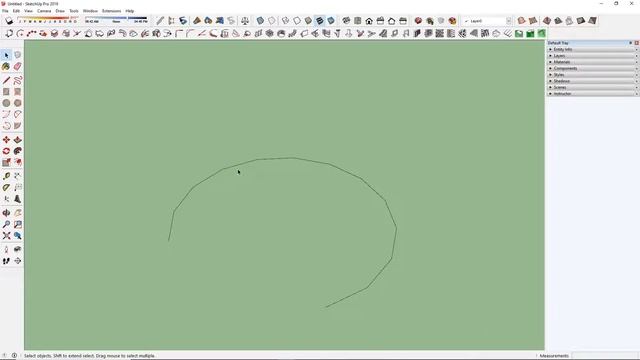The height and width of the screenshot is (360, 640).
Task: Choose the Follow Me tool
Action: [x=18, y=151]
